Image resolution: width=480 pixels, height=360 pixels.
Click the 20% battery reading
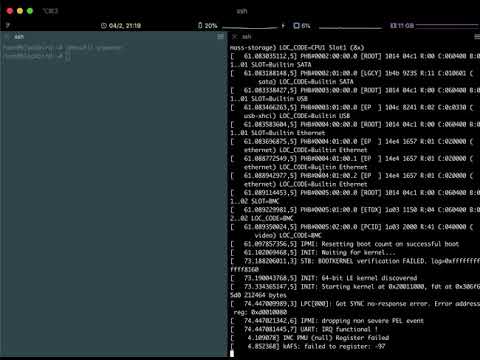tap(211, 25)
